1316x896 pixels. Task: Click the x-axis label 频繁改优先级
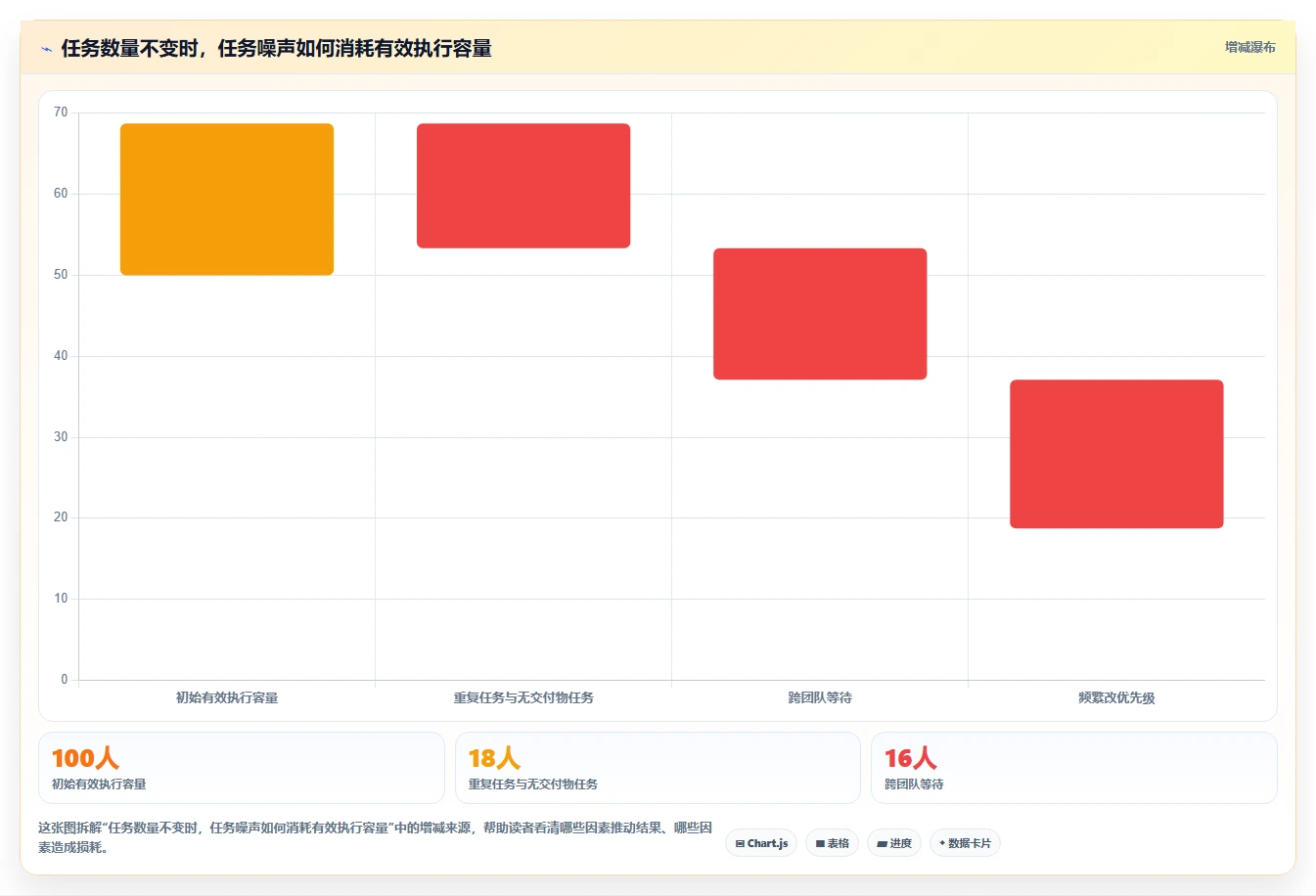(1116, 697)
